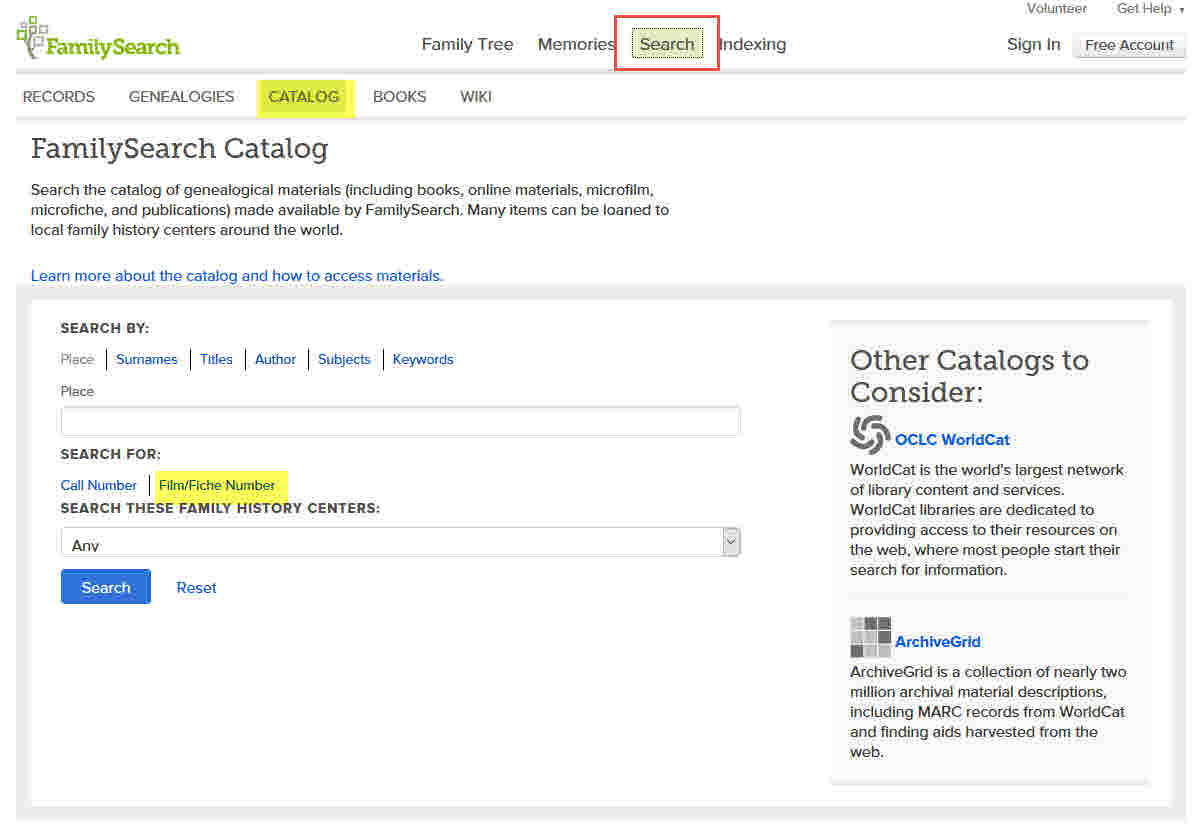Open the Learn more about the catalog link
1192x829 pixels.
click(237, 275)
